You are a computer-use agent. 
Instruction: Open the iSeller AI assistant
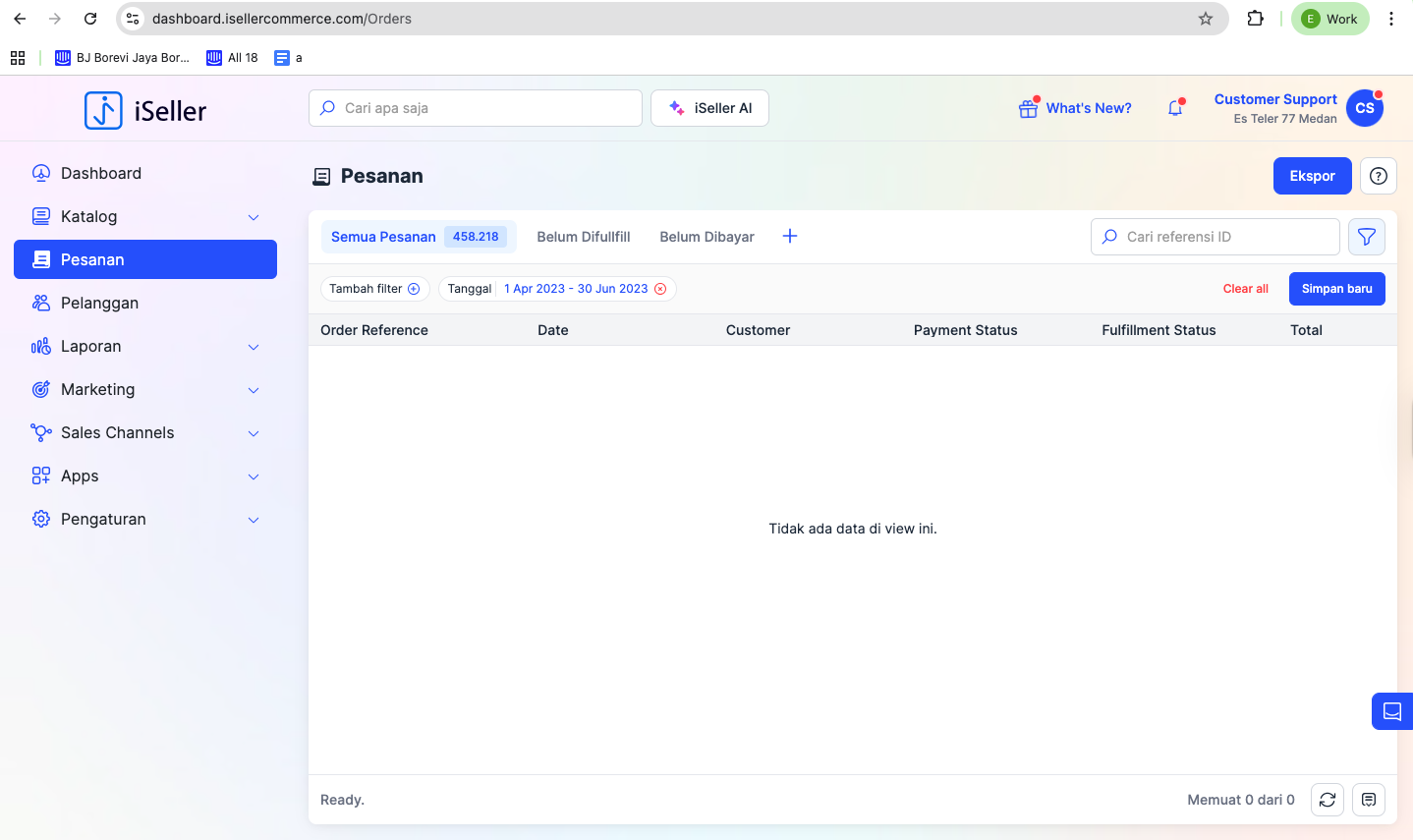click(709, 108)
